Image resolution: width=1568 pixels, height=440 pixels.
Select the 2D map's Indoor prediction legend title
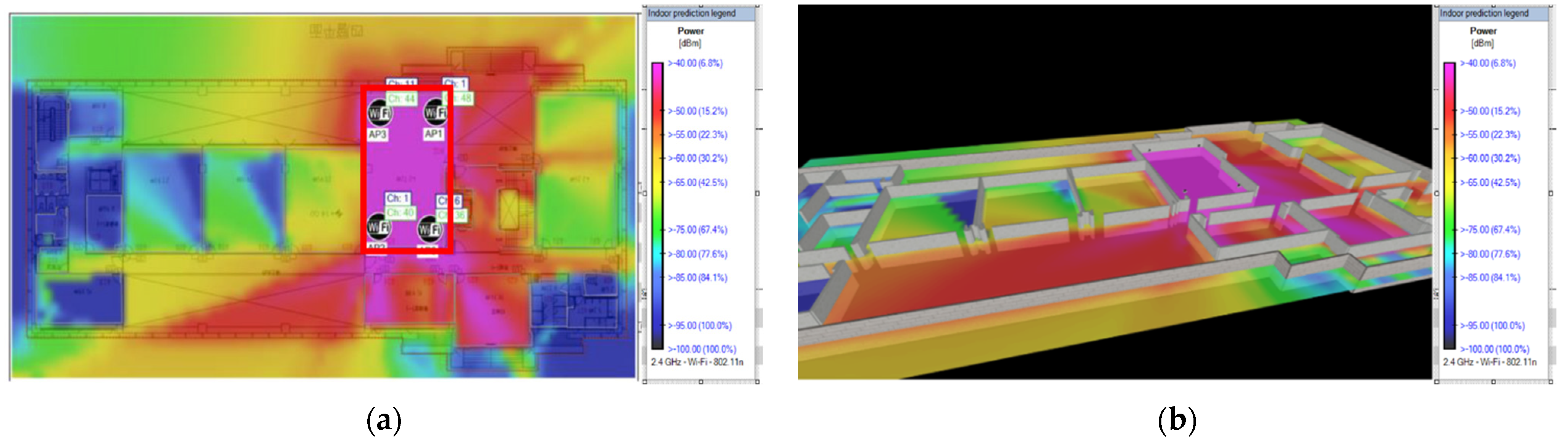[x=691, y=13]
